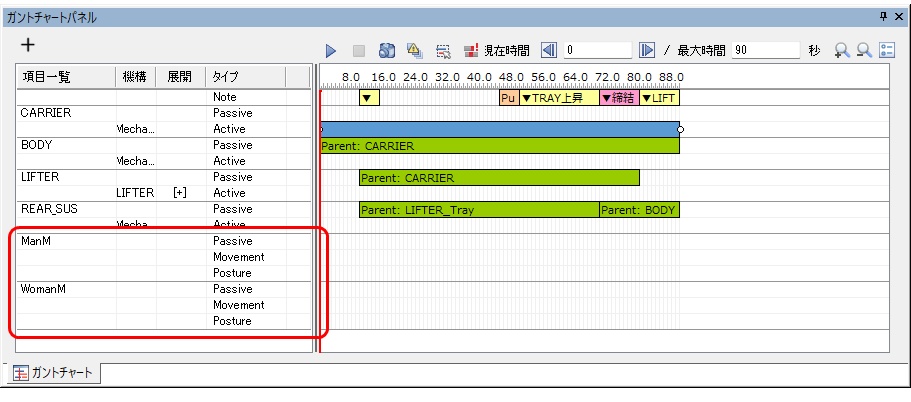The height and width of the screenshot is (402, 911).
Task: Step current time forward with right arrow
Action: point(646,49)
